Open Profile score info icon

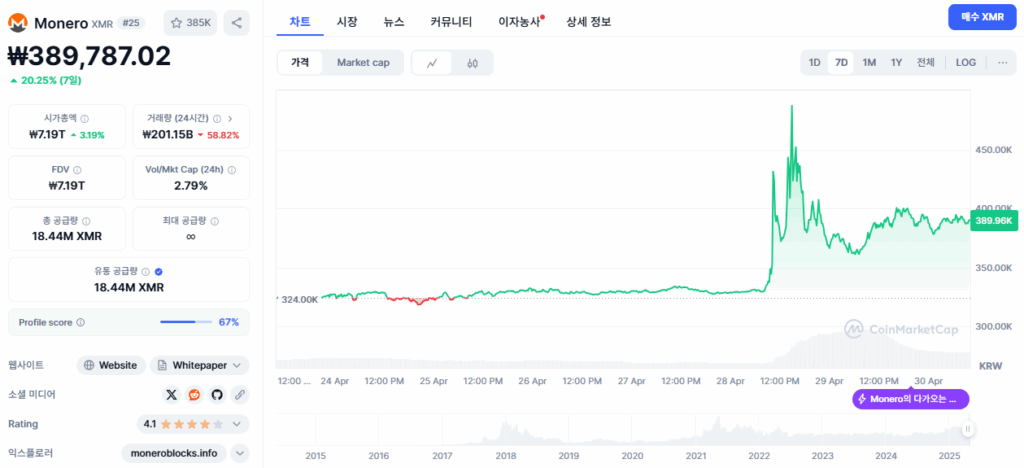click(x=80, y=322)
